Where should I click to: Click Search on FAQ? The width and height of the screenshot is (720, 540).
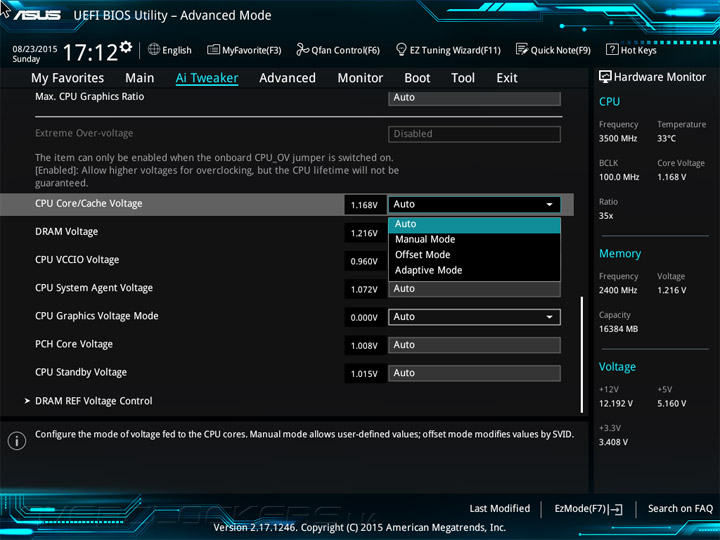point(680,509)
